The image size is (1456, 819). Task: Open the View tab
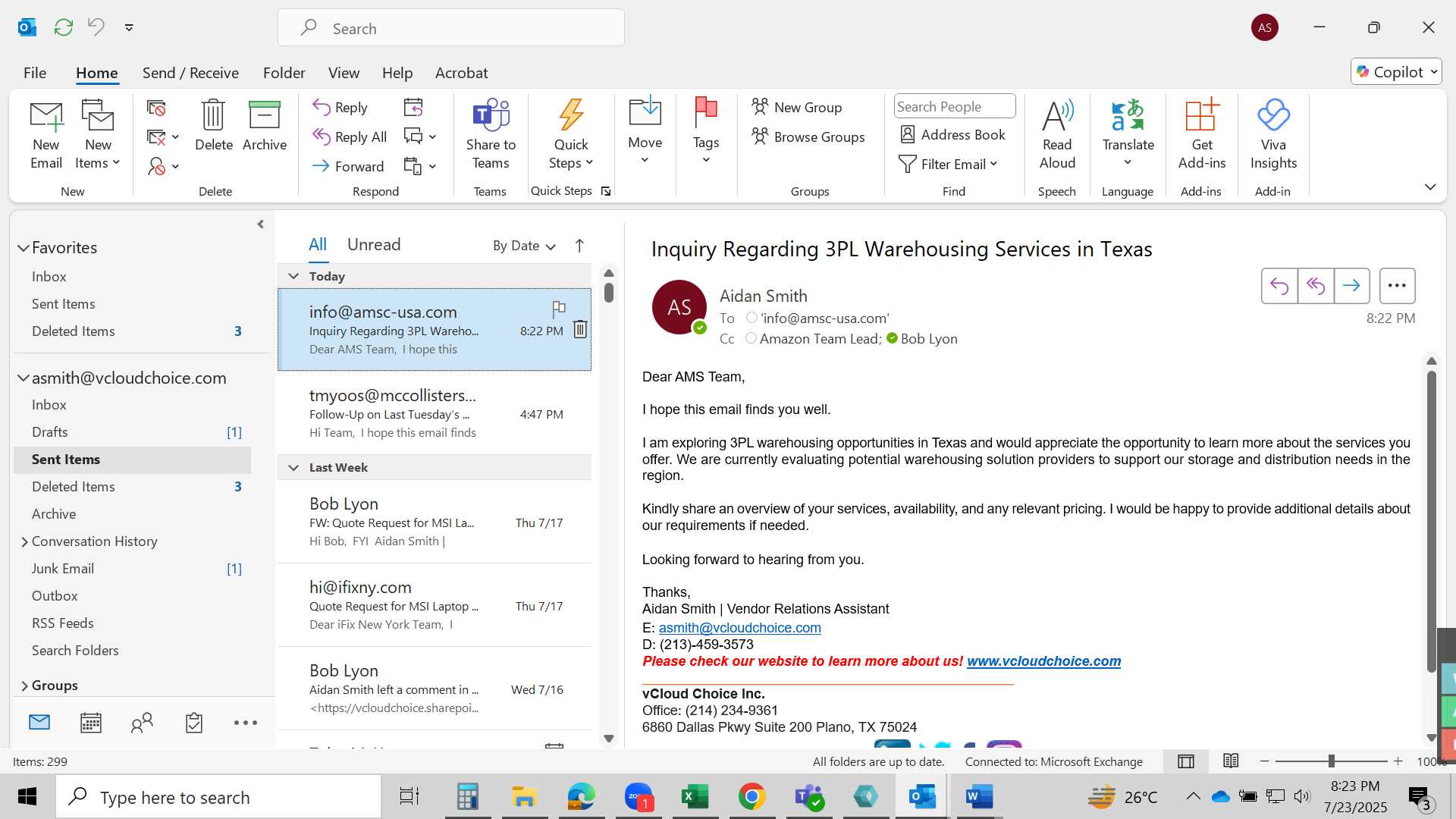tap(344, 73)
